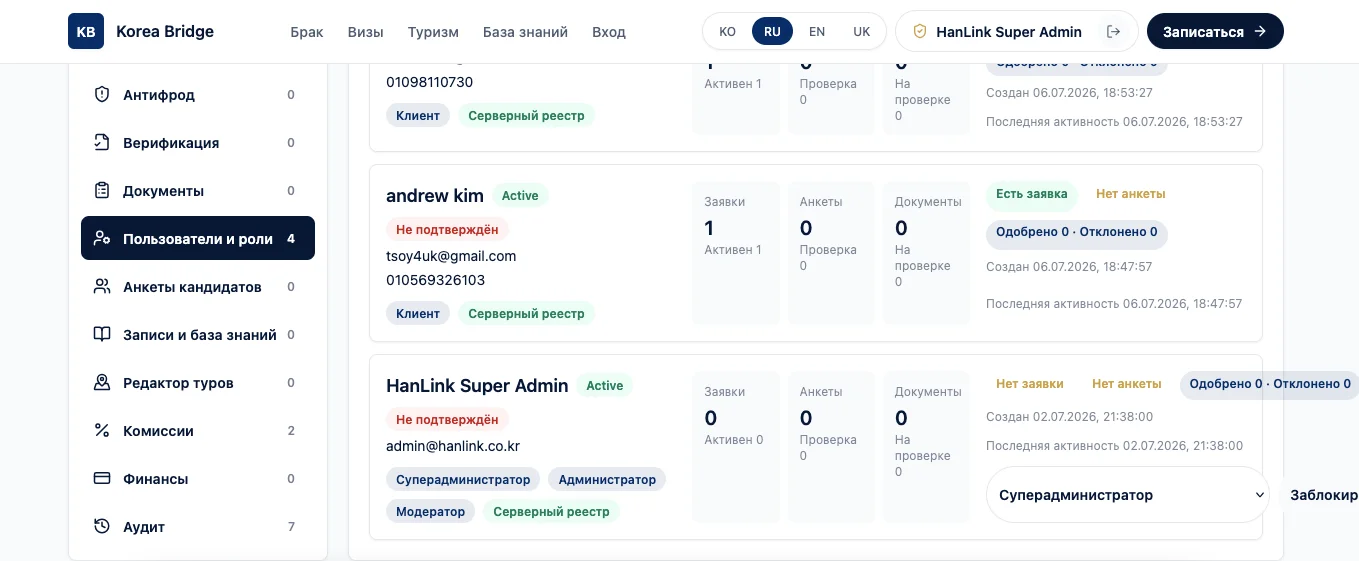Viewport: 1359px width, 561px height.
Task: Click phone number 01098110730
Action: (x=430, y=82)
